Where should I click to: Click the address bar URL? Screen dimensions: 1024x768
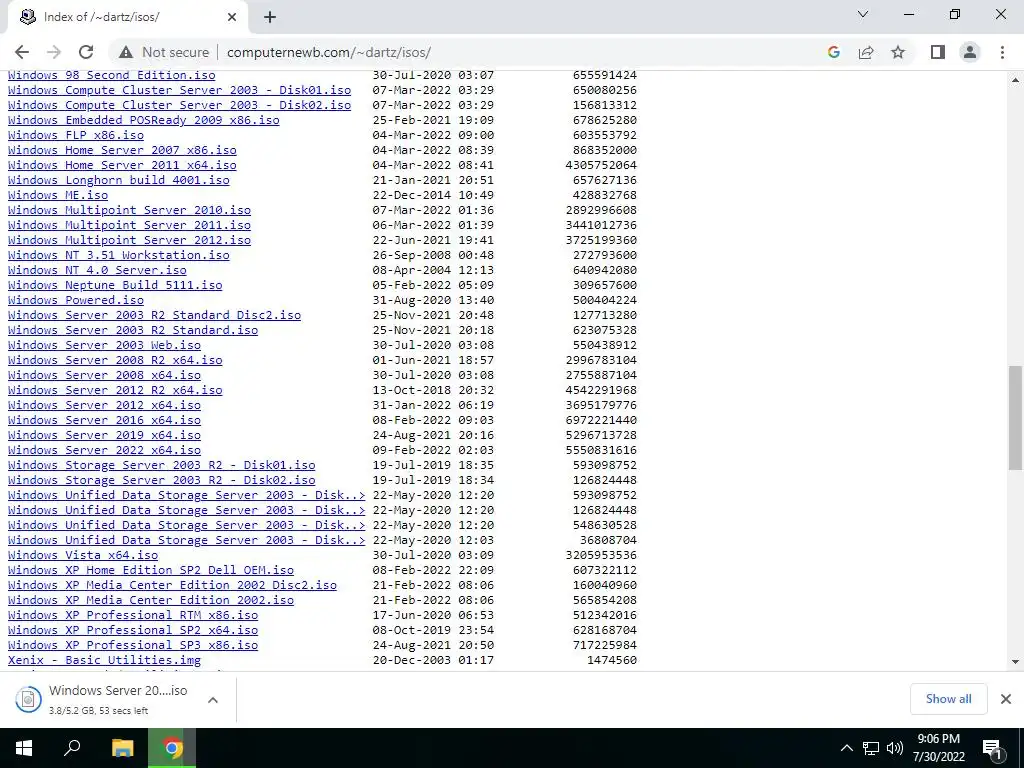point(328,52)
